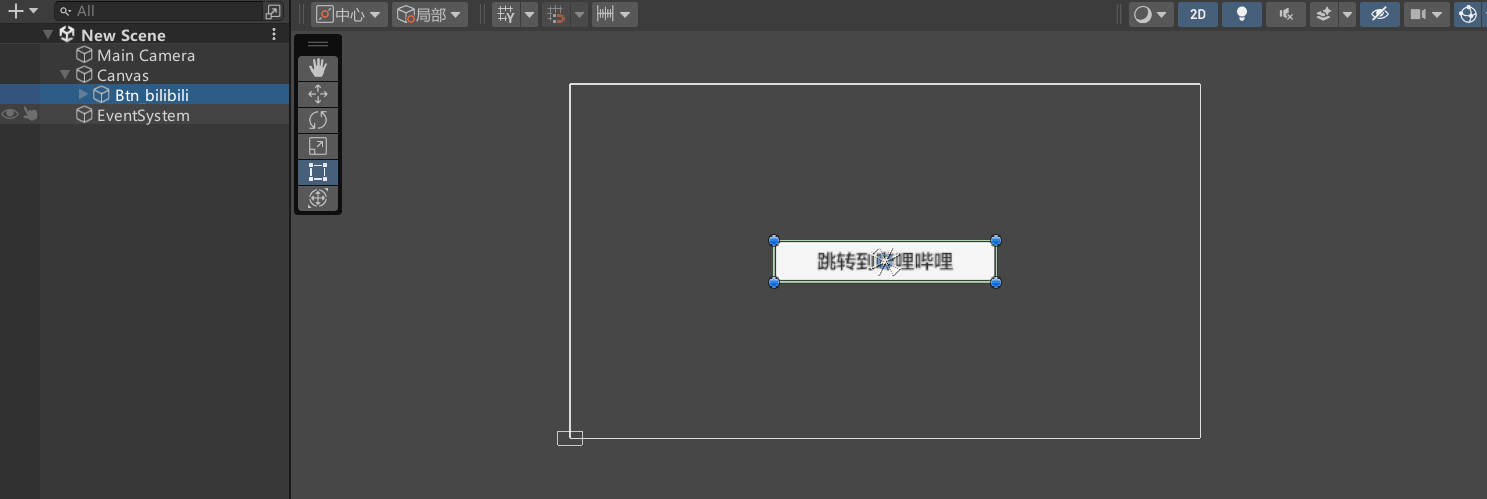Toggle grid visibility icon in toolbar
The height and width of the screenshot is (499, 1487).
coord(506,14)
